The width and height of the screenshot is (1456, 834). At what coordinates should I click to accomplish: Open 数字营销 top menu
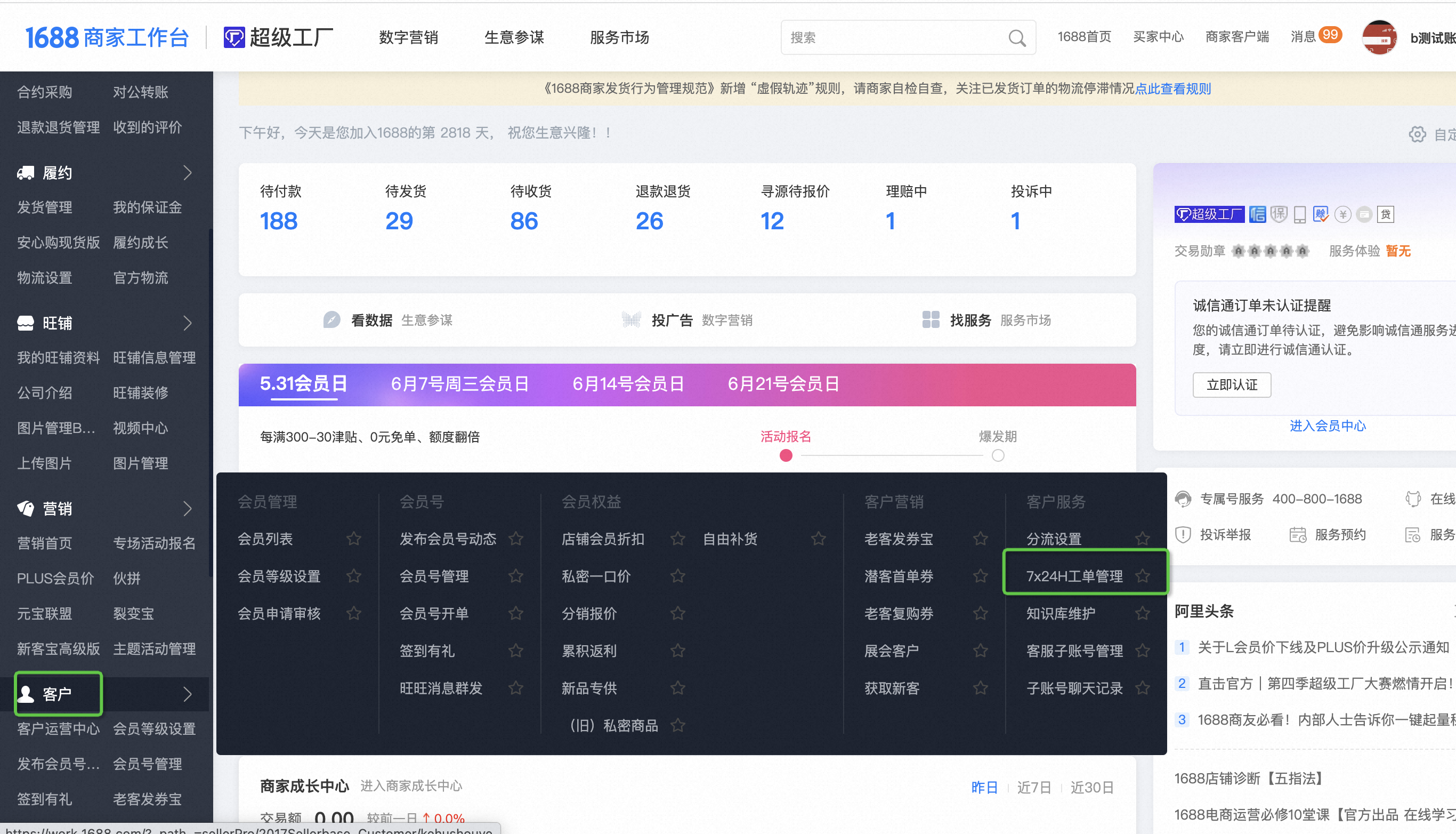click(409, 38)
